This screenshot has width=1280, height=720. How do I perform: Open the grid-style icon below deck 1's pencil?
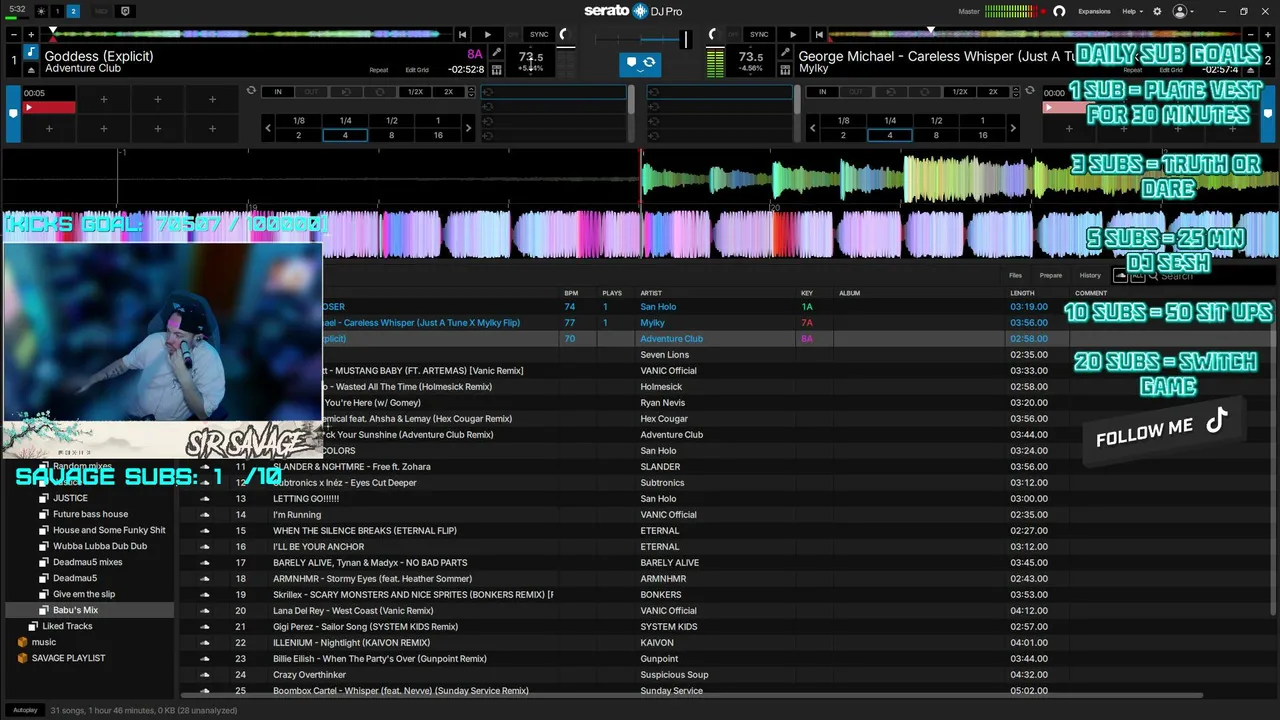pos(497,70)
